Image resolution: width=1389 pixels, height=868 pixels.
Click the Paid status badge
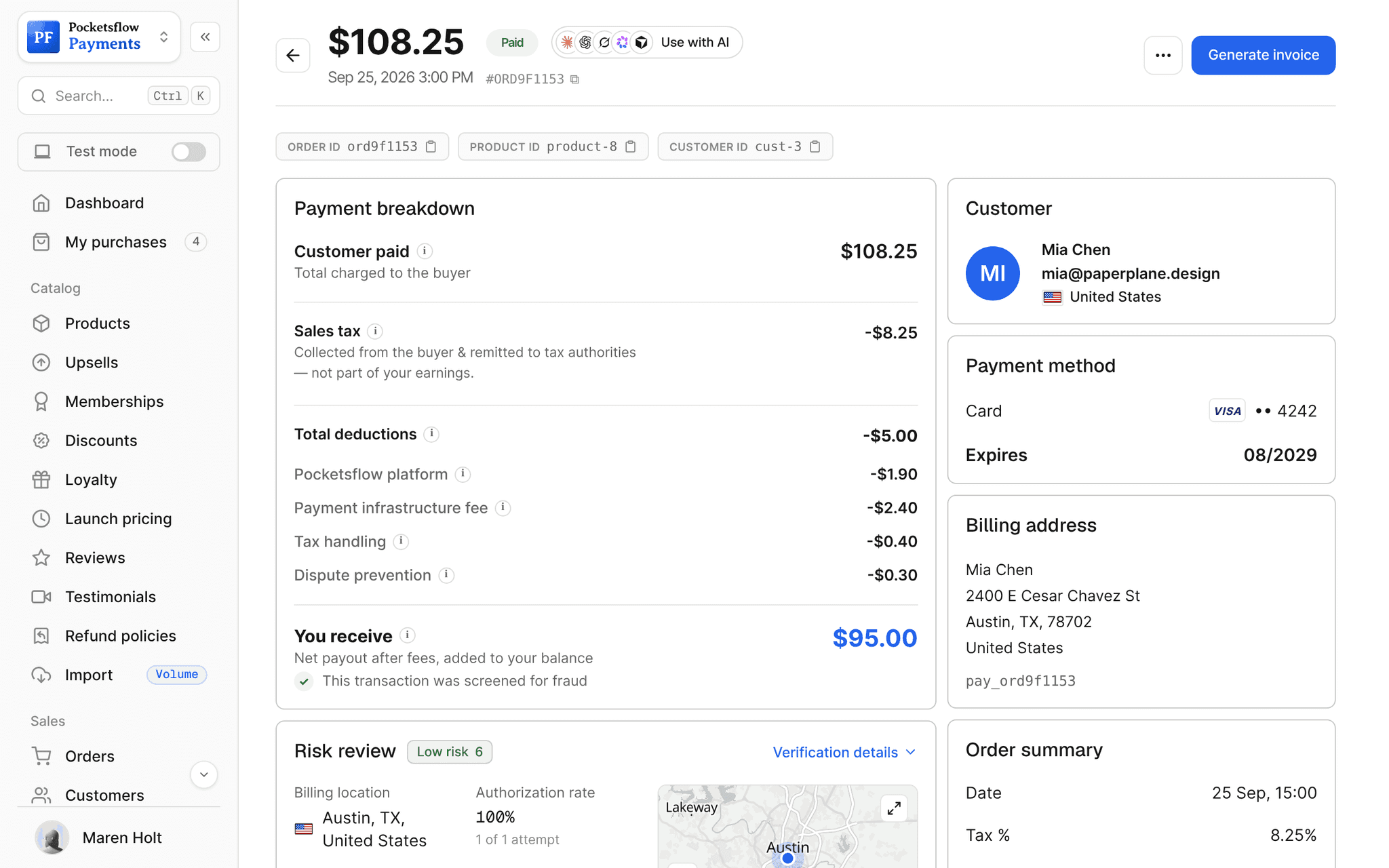[512, 42]
